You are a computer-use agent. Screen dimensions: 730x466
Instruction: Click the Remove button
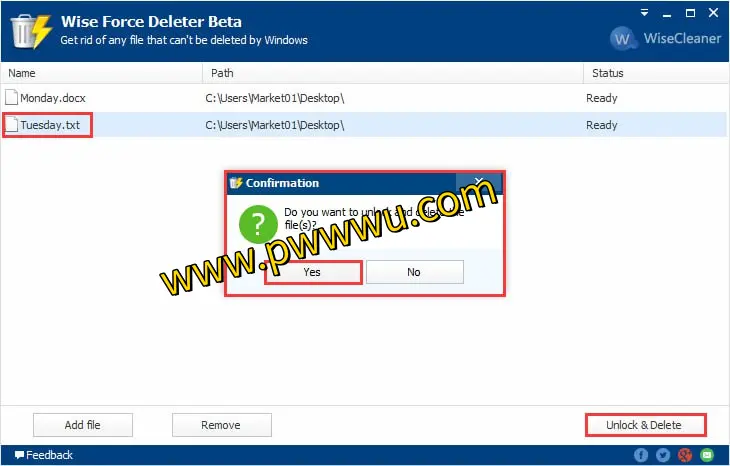[x=221, y=425]
